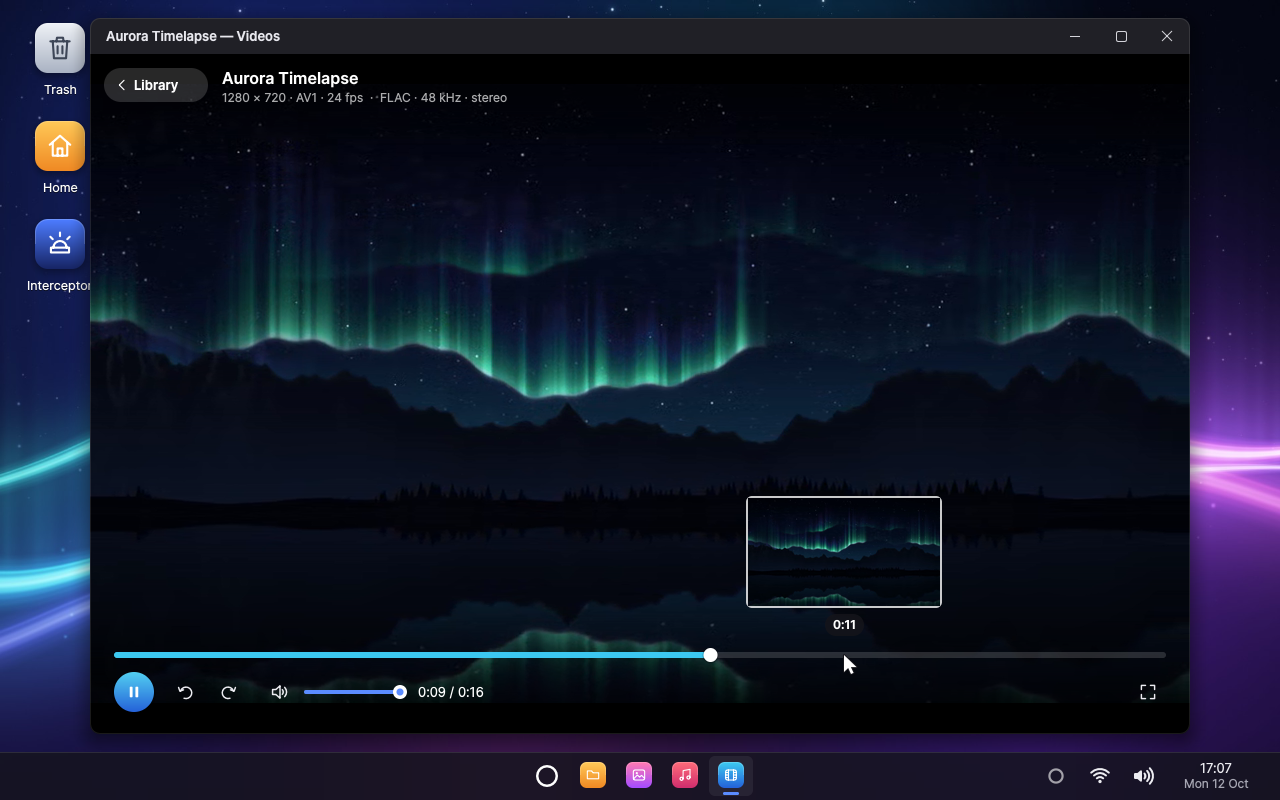Click the skip-forward icon

coord(228,692)
